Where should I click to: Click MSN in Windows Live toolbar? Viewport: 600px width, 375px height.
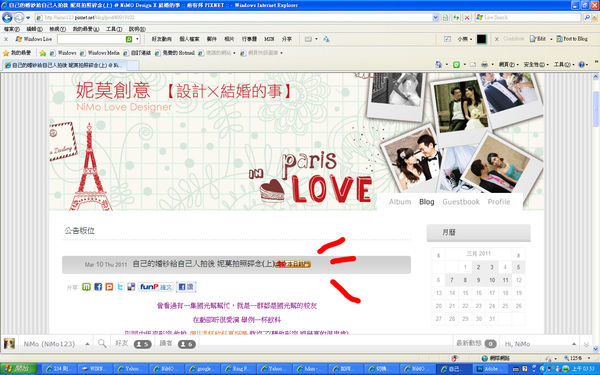(x=269, y=39)
